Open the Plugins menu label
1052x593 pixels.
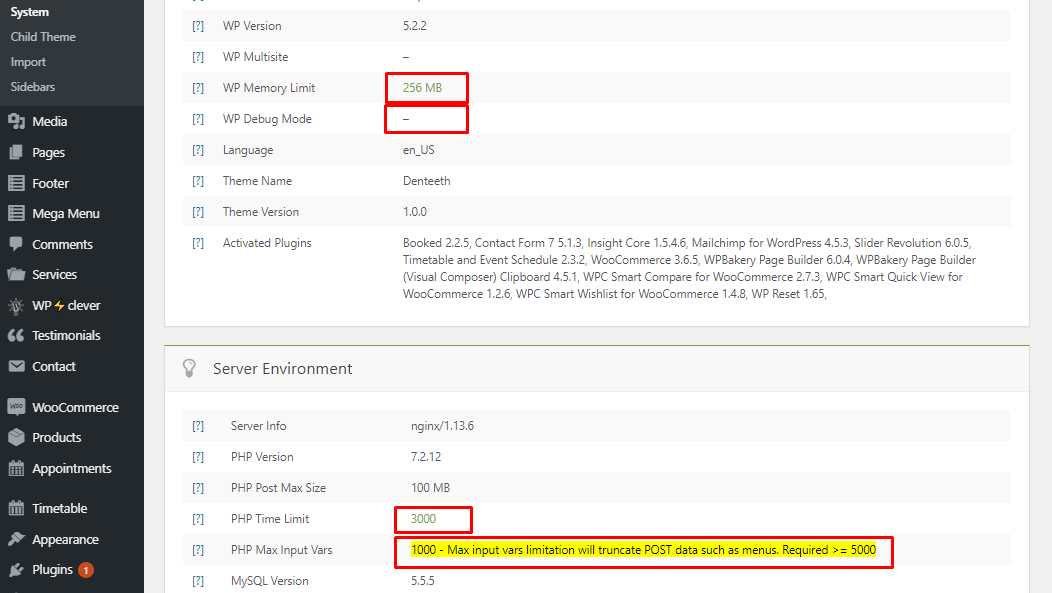pyautogui.click(x=52, y=570)
